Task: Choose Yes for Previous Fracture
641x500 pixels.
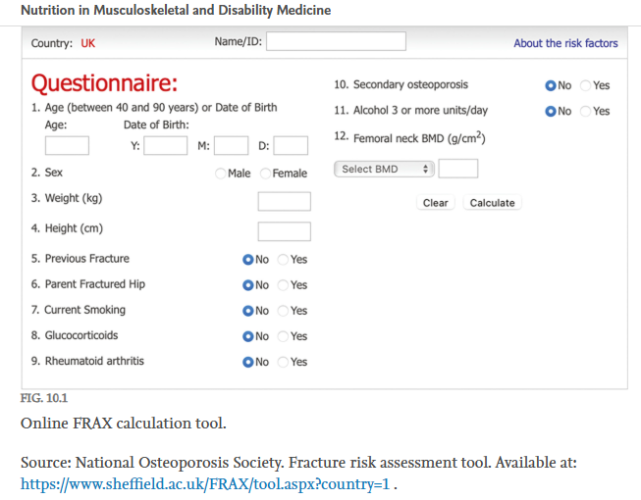Action: pyautogui.click(x=283, y=259)
